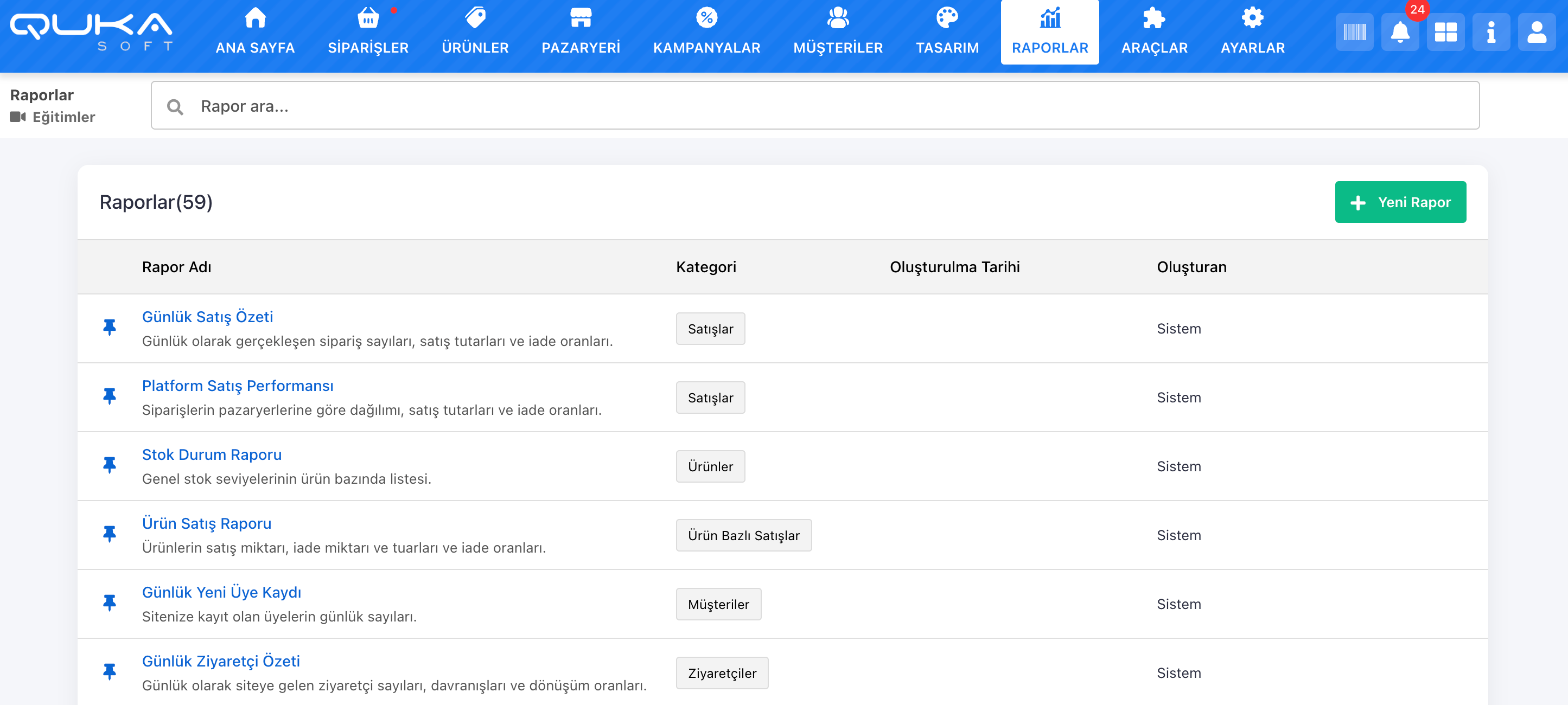Click the search magnifier icon

coord(175,106)
